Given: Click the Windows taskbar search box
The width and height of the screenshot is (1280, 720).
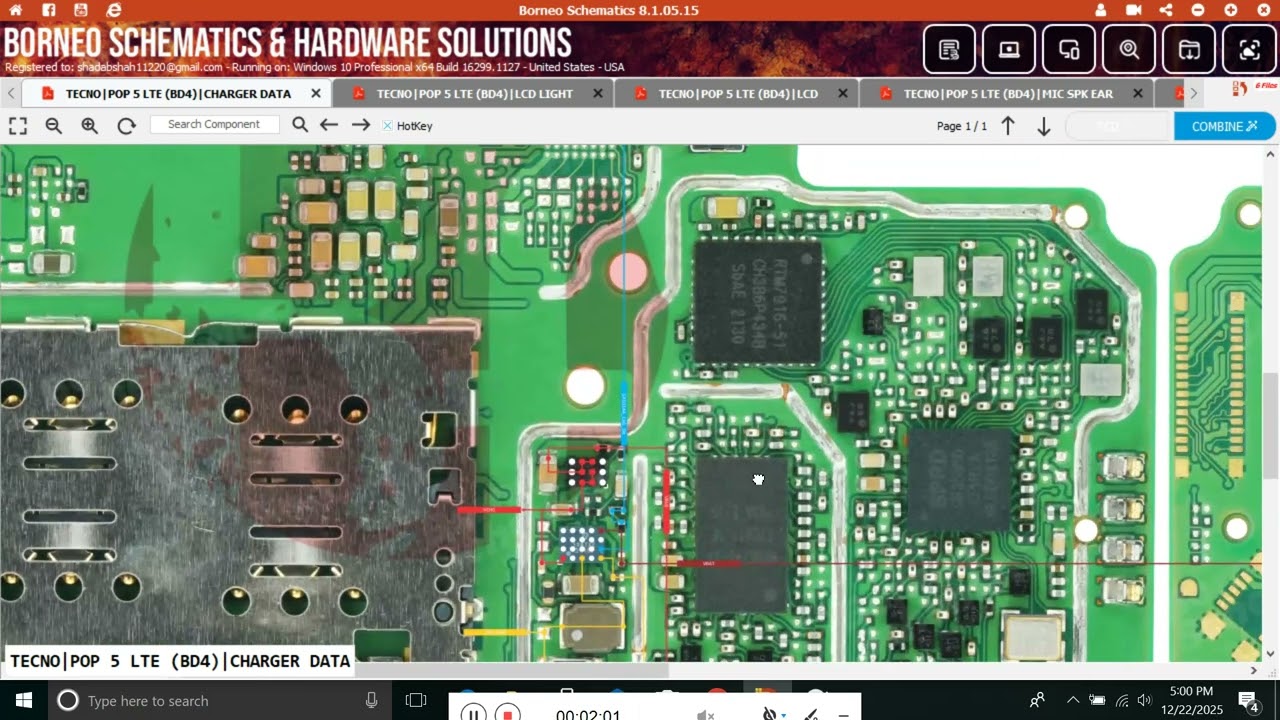Looking at the screenshot, I should point(220,700).
